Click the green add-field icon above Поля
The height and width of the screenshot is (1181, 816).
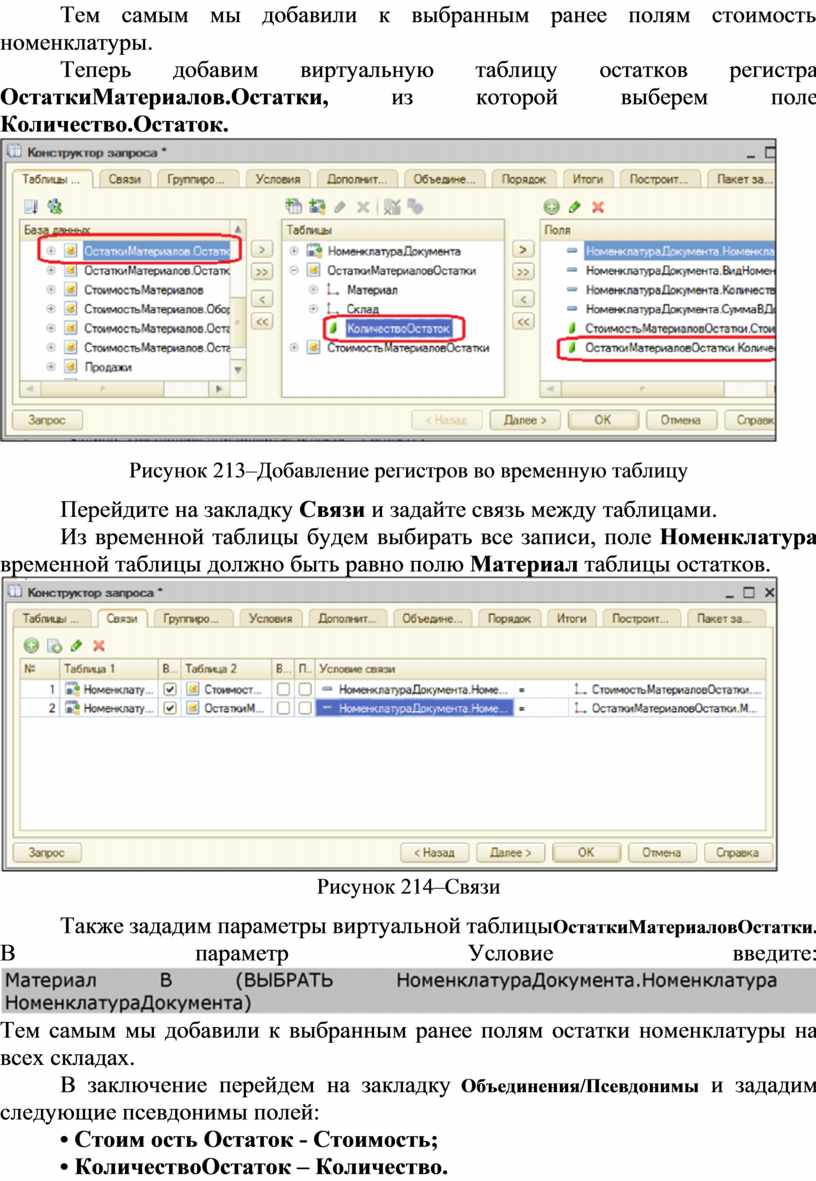(552, 207)
